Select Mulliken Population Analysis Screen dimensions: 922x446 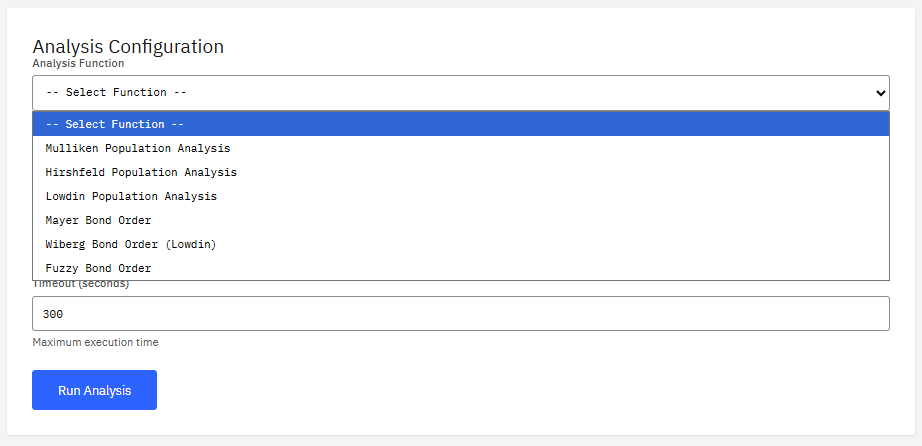[138, 148]
